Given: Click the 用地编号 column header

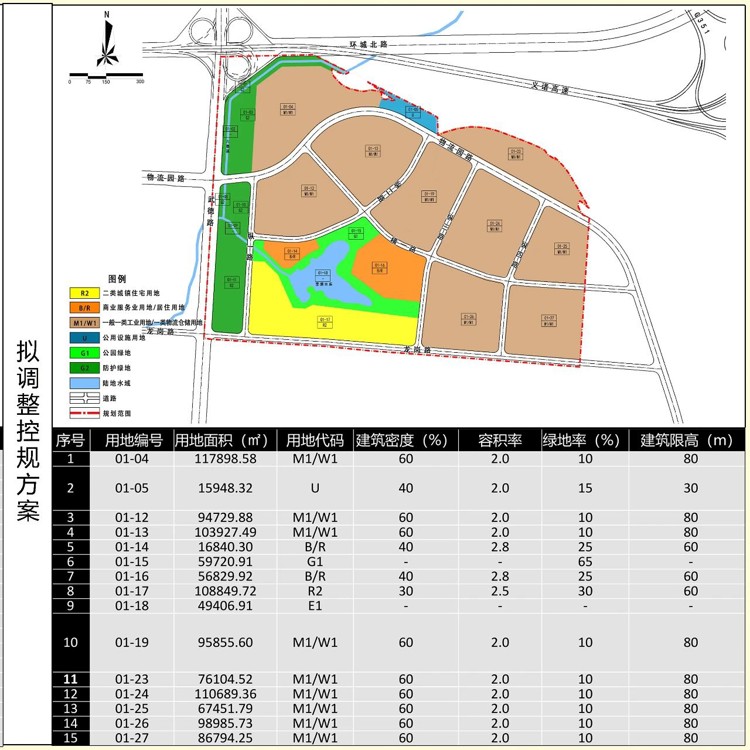Looking at the screenshot, I should pos(134,441).
